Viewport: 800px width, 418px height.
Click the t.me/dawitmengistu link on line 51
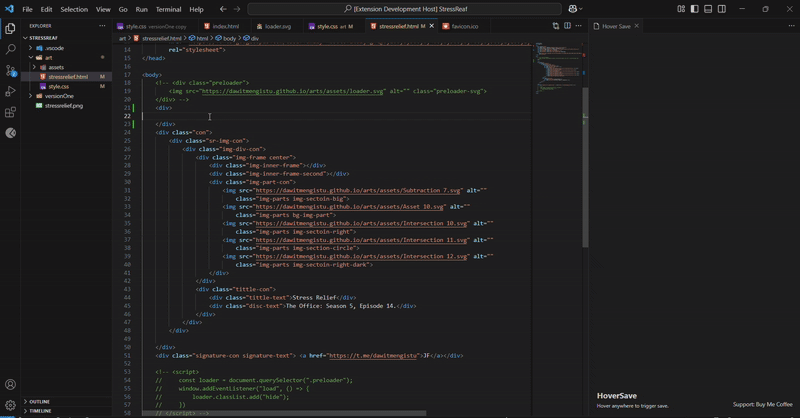point(373,356)
